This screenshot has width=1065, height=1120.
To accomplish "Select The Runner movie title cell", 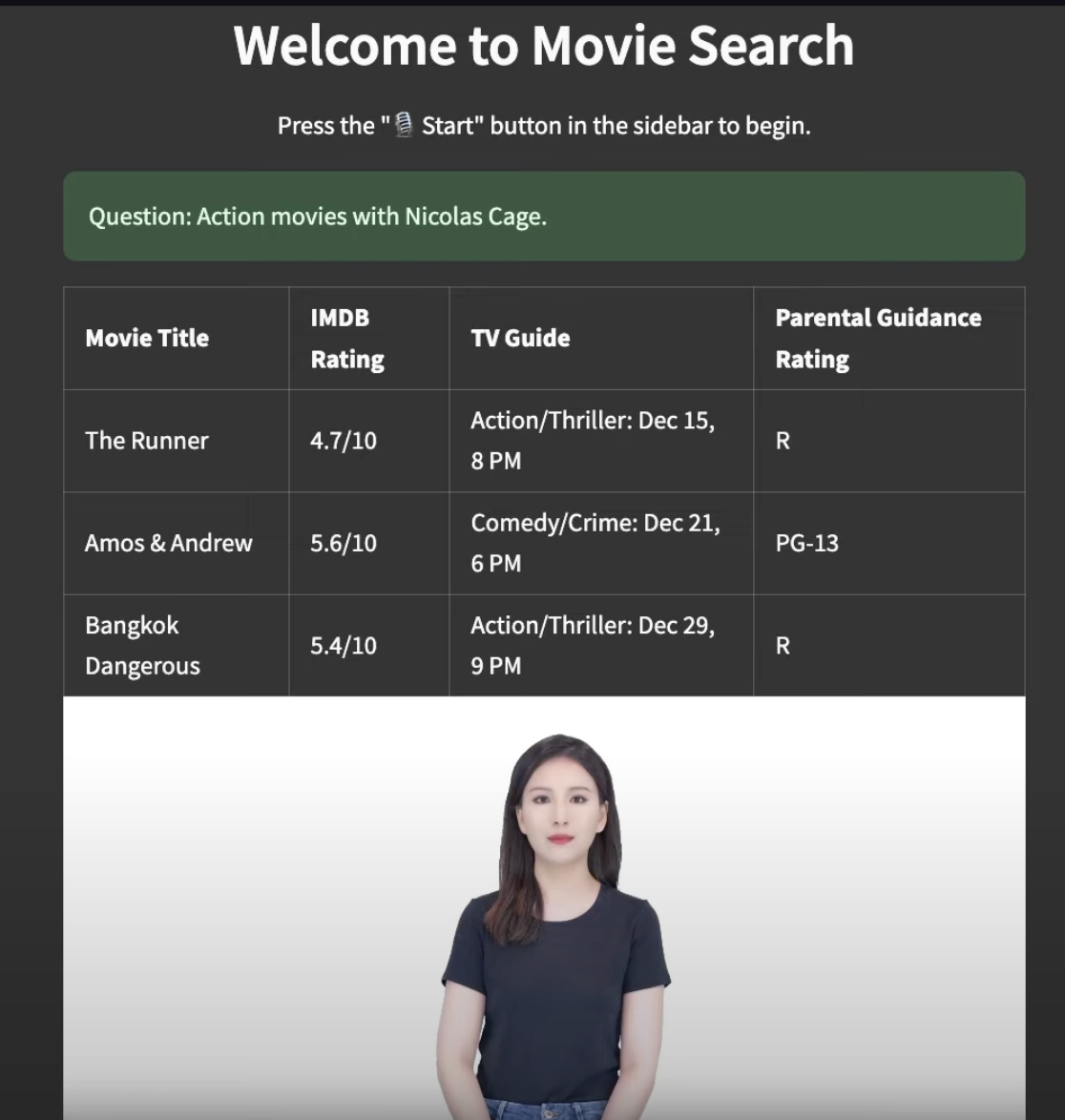I will pos(177,441).
